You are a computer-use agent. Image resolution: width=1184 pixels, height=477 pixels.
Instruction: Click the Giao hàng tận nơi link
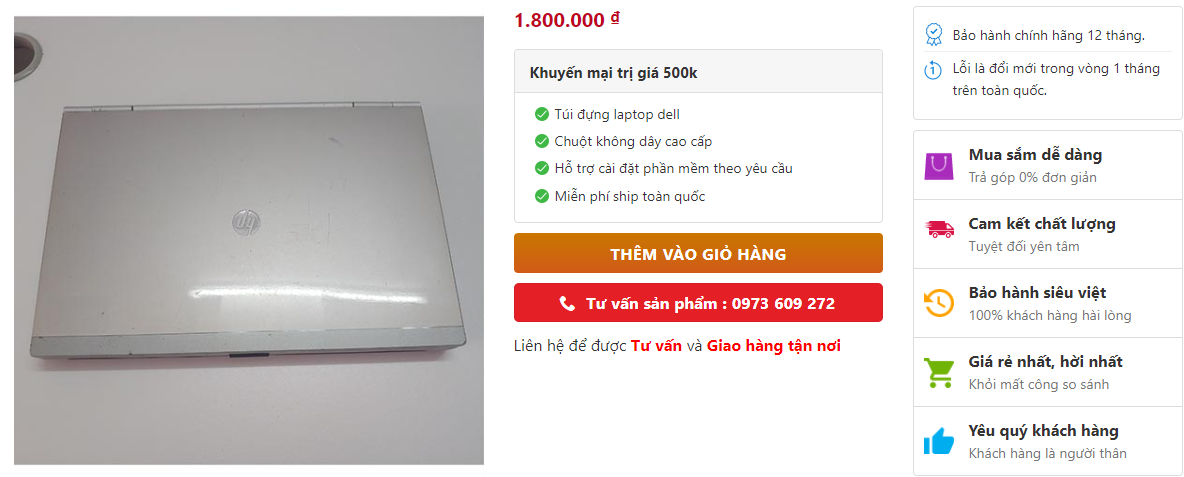[774, 346]
